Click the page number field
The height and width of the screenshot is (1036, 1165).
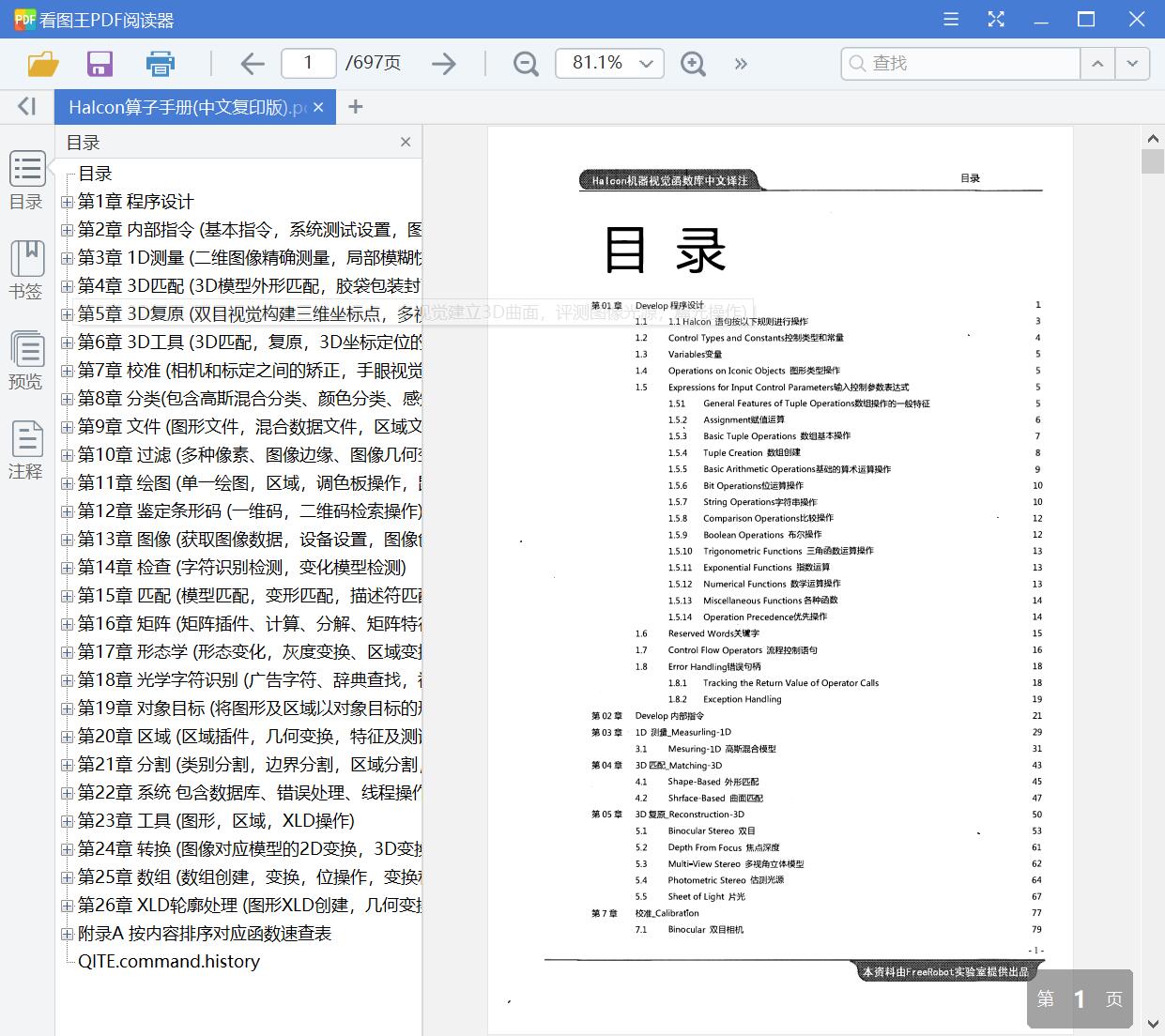[x=309, y=63]
